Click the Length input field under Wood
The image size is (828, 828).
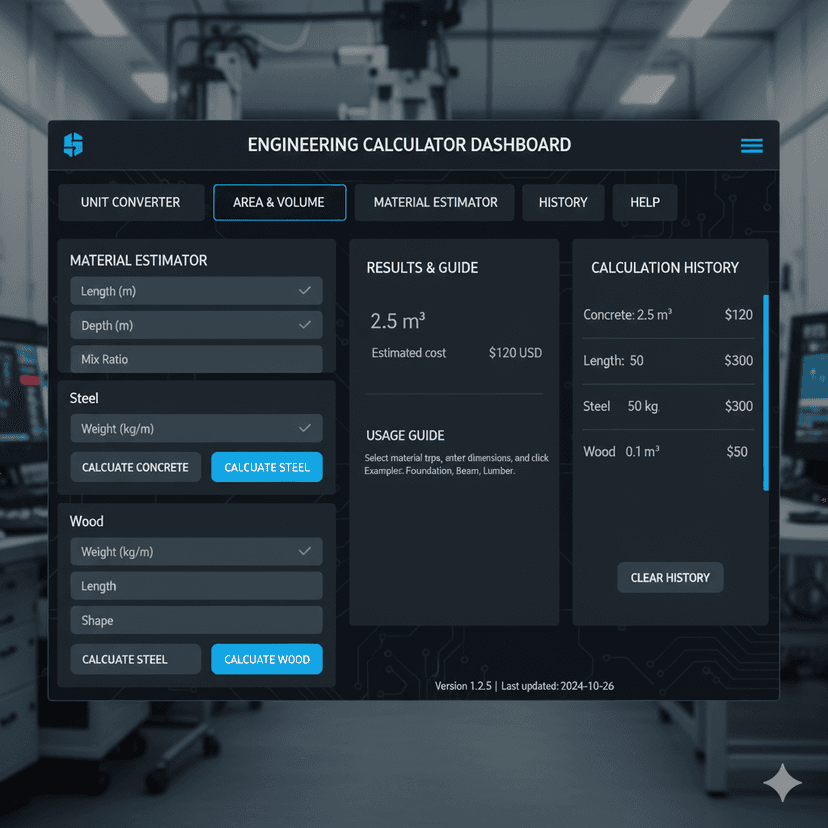click(x=196, y=585)
